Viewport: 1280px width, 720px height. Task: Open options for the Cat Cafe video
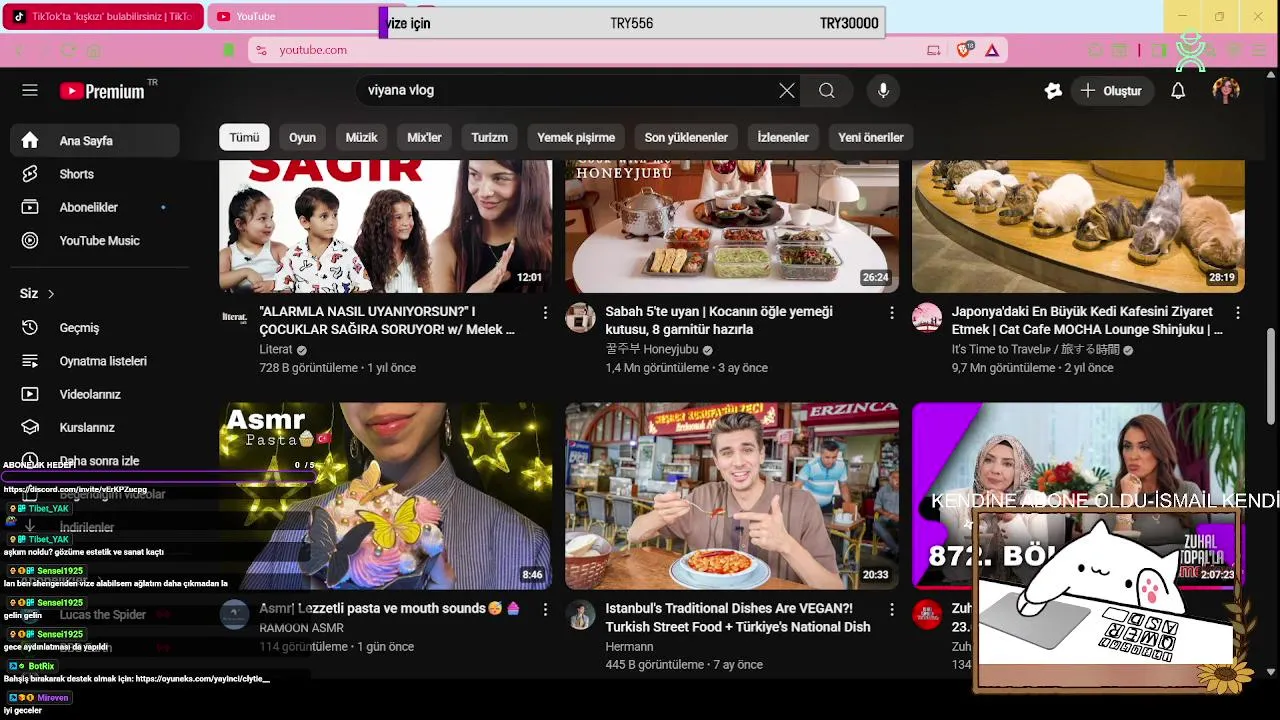1238,313
